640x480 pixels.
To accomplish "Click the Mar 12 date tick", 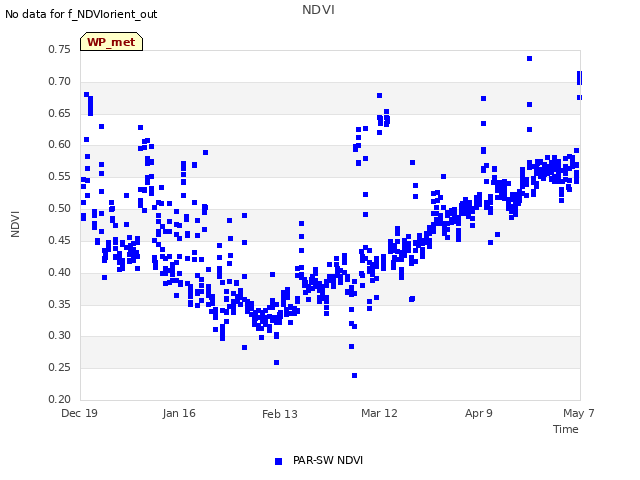I will pos(379,413).
